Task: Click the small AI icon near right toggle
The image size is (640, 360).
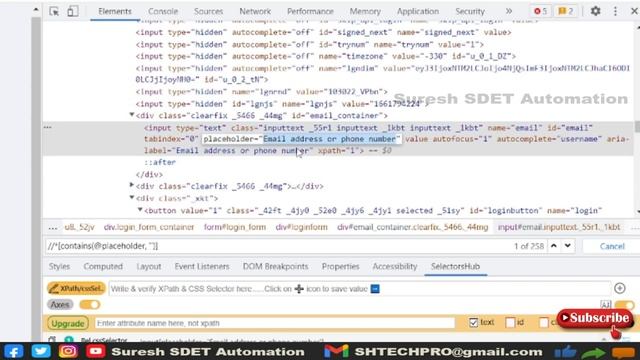Action: click(605, 304)
